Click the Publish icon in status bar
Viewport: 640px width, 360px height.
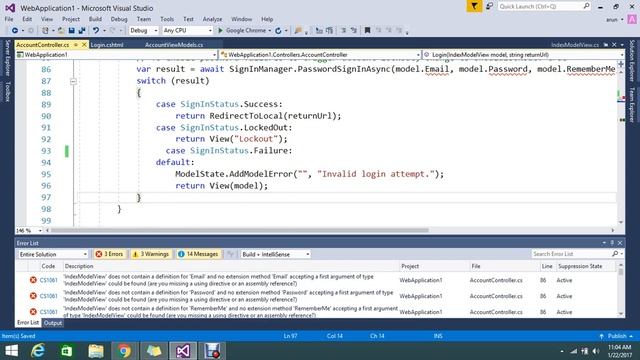coord(602,336)
